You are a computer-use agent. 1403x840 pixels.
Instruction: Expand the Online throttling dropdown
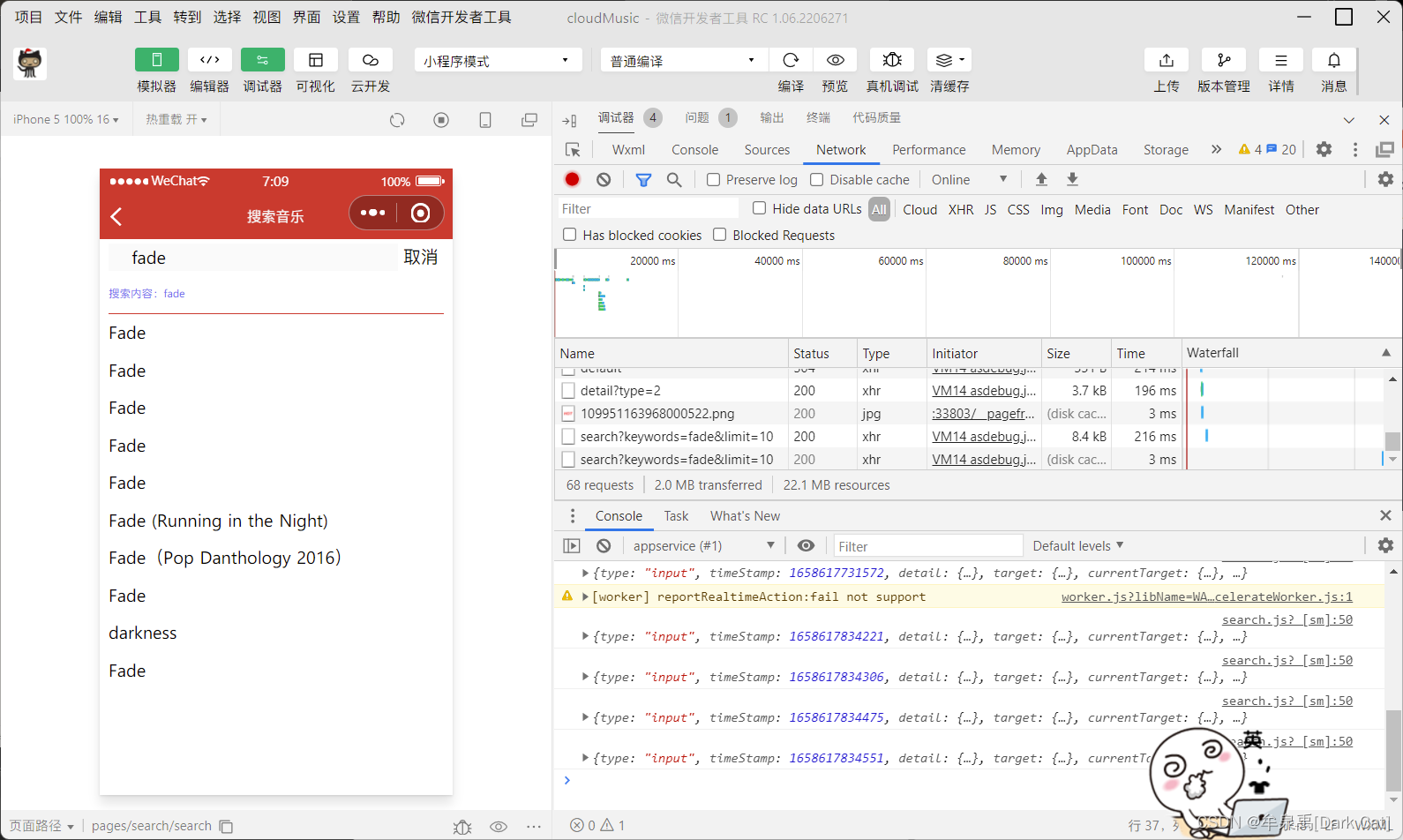[968, 180]
